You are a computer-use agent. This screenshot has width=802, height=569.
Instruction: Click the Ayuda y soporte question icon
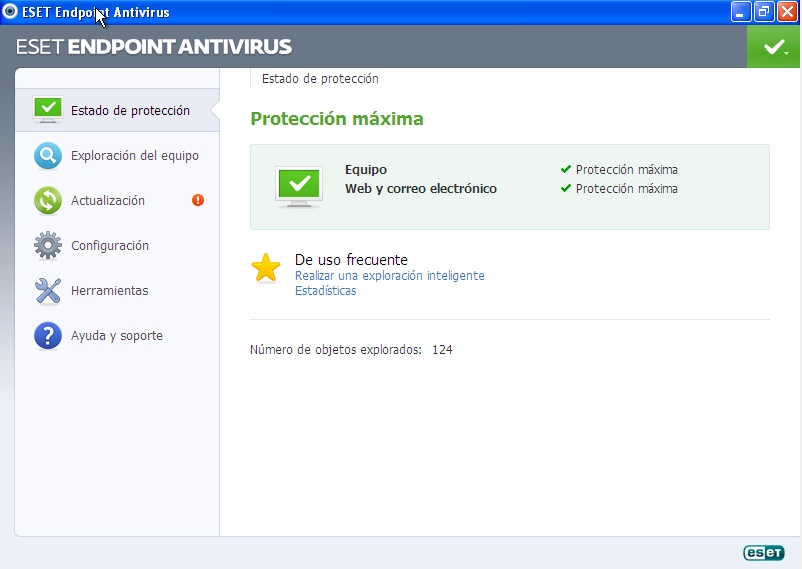48,336
